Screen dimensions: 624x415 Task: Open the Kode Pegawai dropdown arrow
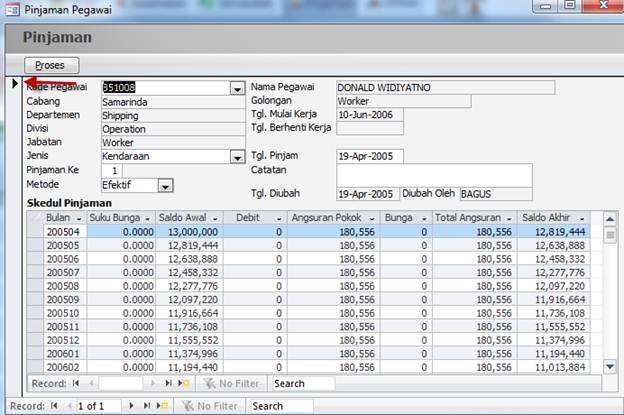(x=237, y=88)
